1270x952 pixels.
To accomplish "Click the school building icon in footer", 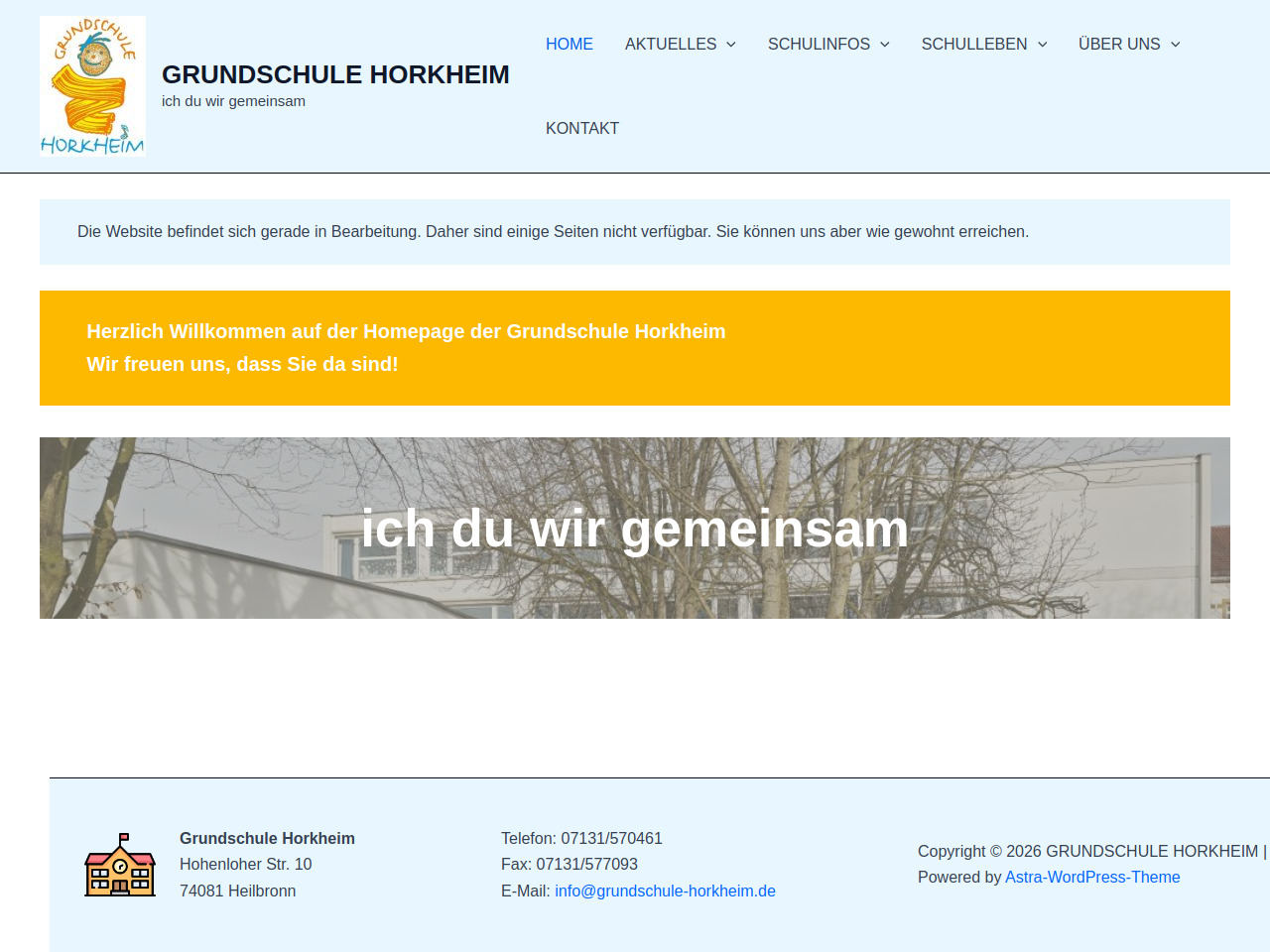I will [x=120, y=865].
